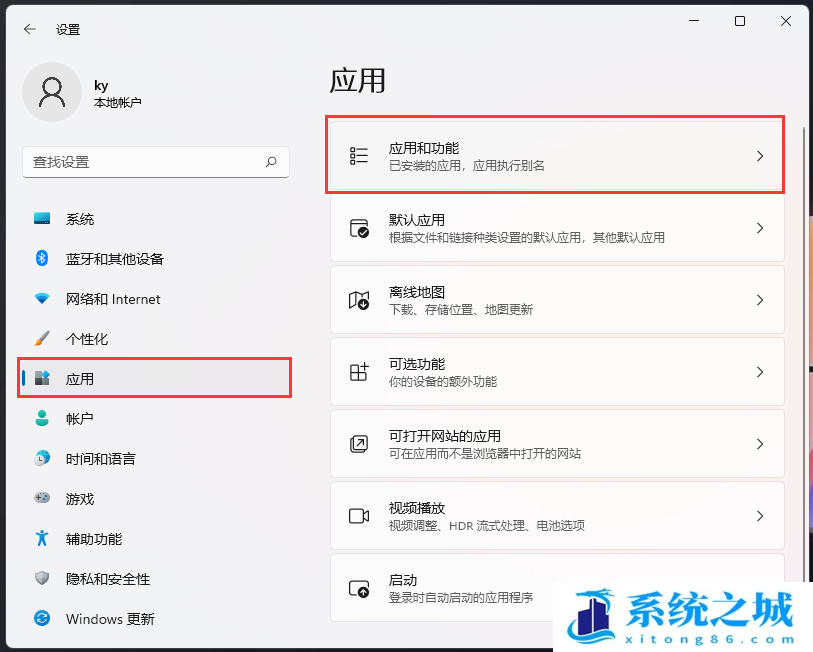Click the magnifier icon in the search box
813x652 pixels.
[x=271, y=161]
